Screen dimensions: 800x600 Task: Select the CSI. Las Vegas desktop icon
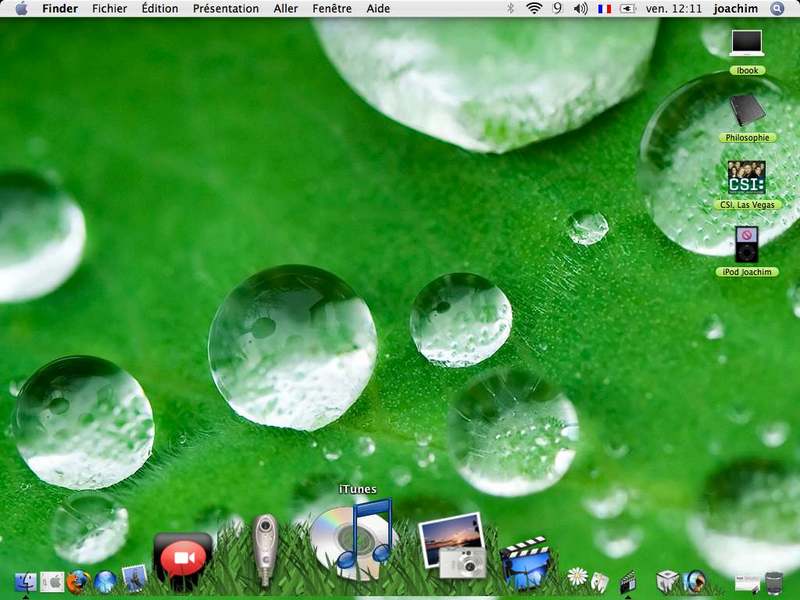[x=746, y=177]
